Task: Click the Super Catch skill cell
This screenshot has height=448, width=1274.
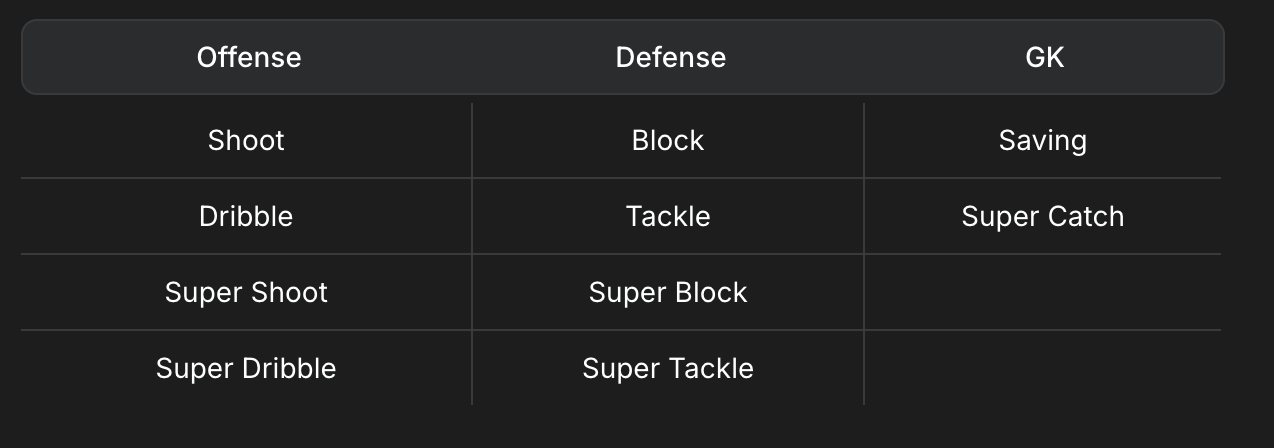Action: coord(1042,217)
